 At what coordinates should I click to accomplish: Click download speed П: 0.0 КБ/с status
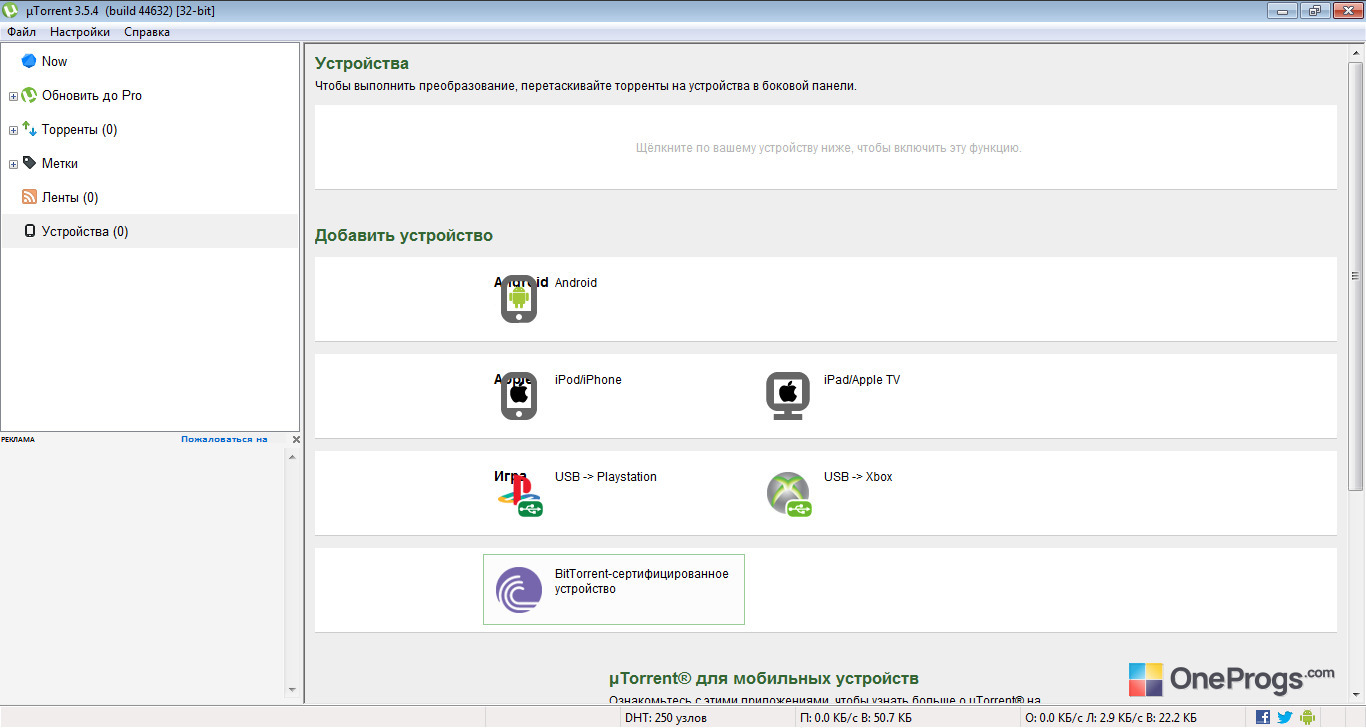coord(856,718)
